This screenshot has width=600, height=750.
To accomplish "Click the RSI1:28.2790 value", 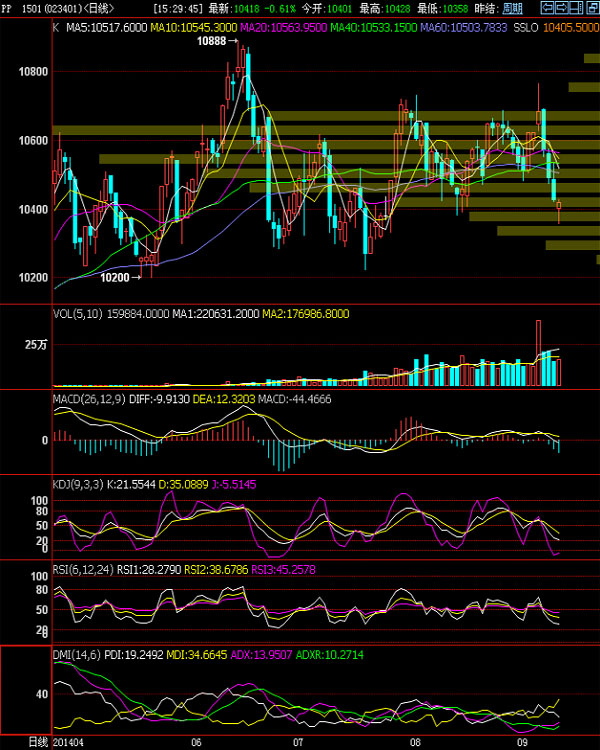I will 149,570.
